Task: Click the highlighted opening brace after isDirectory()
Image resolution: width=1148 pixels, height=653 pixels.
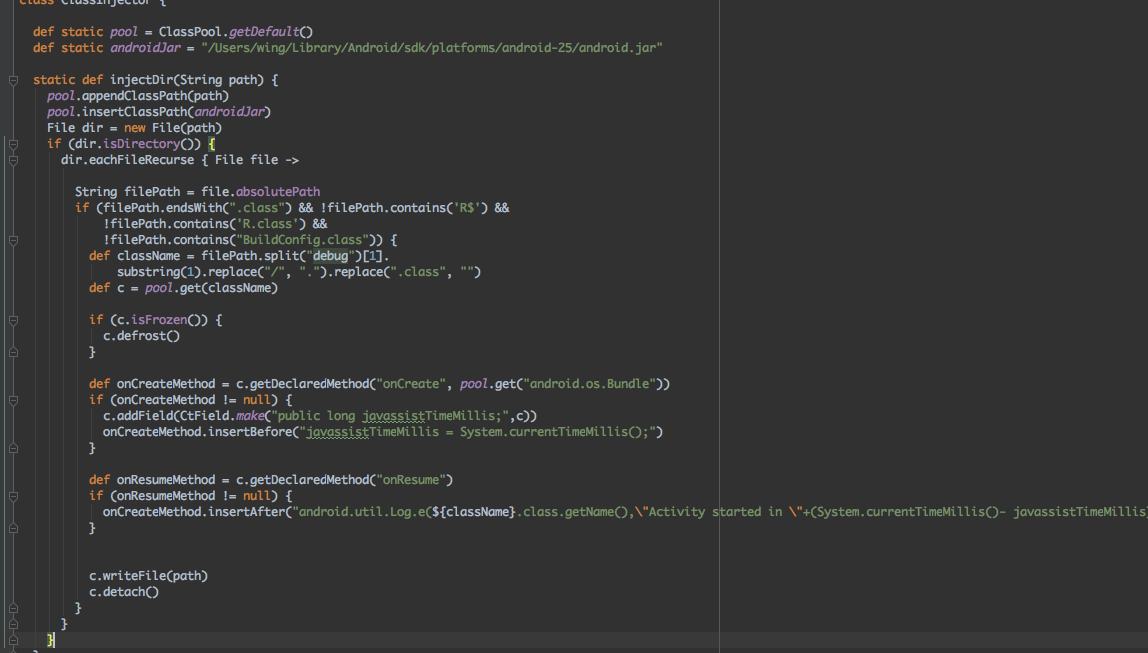Action: click(x=212, y=144)
